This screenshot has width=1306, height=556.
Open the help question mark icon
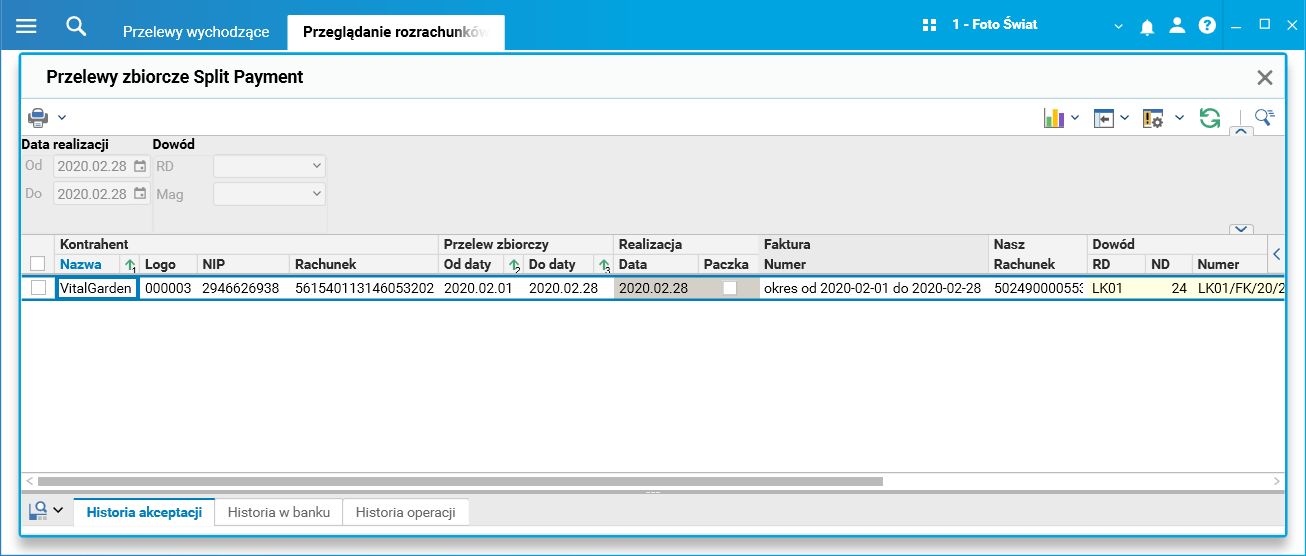1207,26
